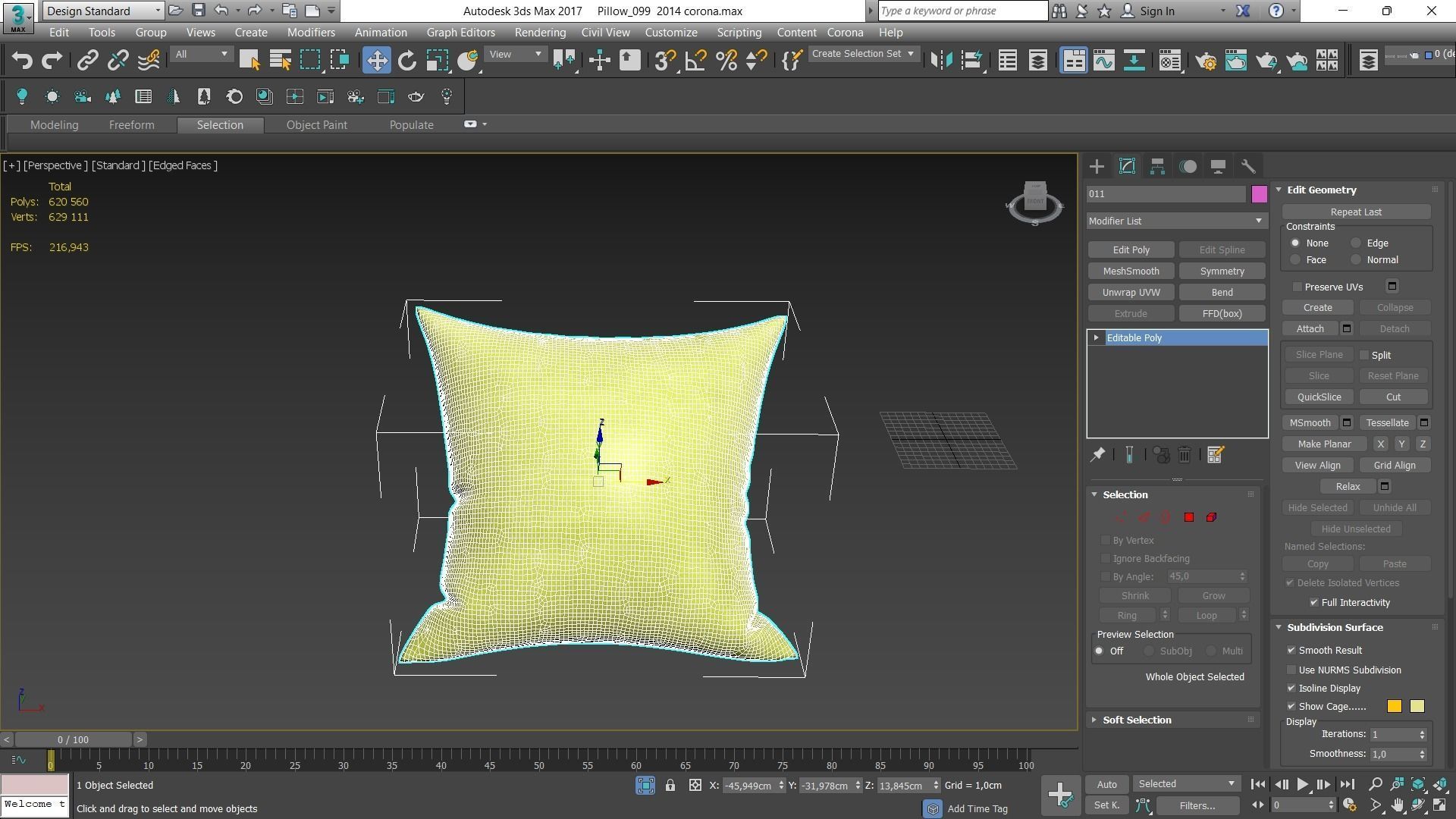Open Render Setup icon
Image resolution: width=1456 pixels, height=819 pixels.
pyautogui.click(x=1206, y=60)
